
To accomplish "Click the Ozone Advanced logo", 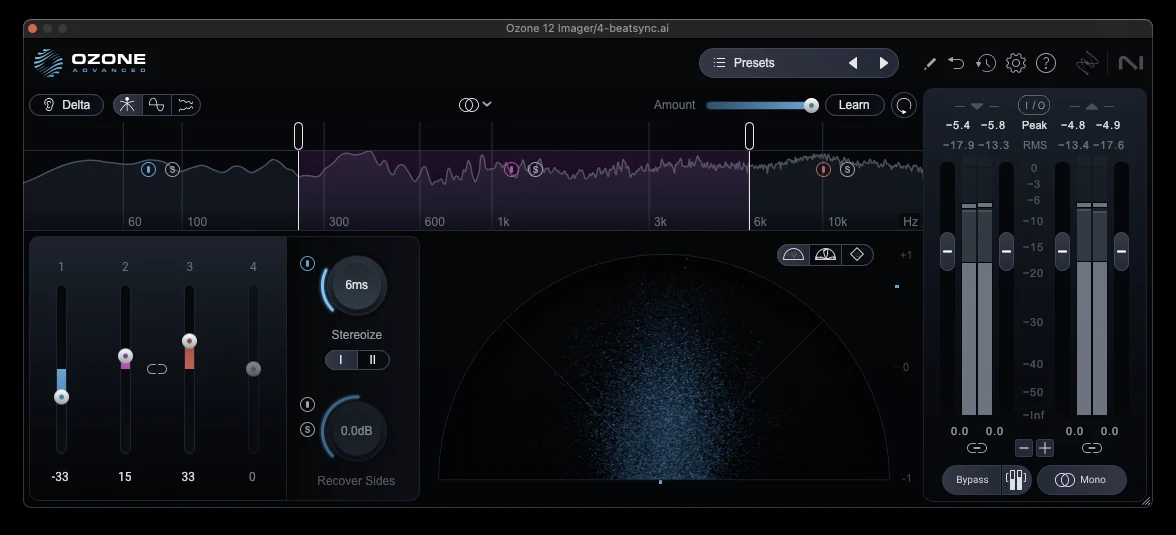I will point(90,63).
